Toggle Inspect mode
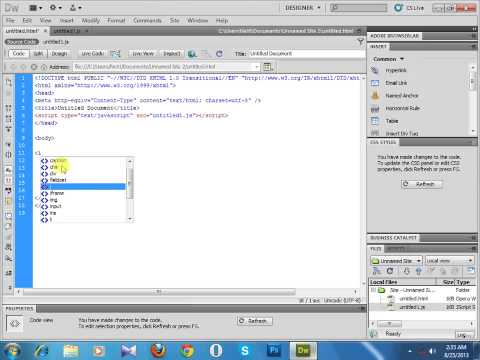 172,54
